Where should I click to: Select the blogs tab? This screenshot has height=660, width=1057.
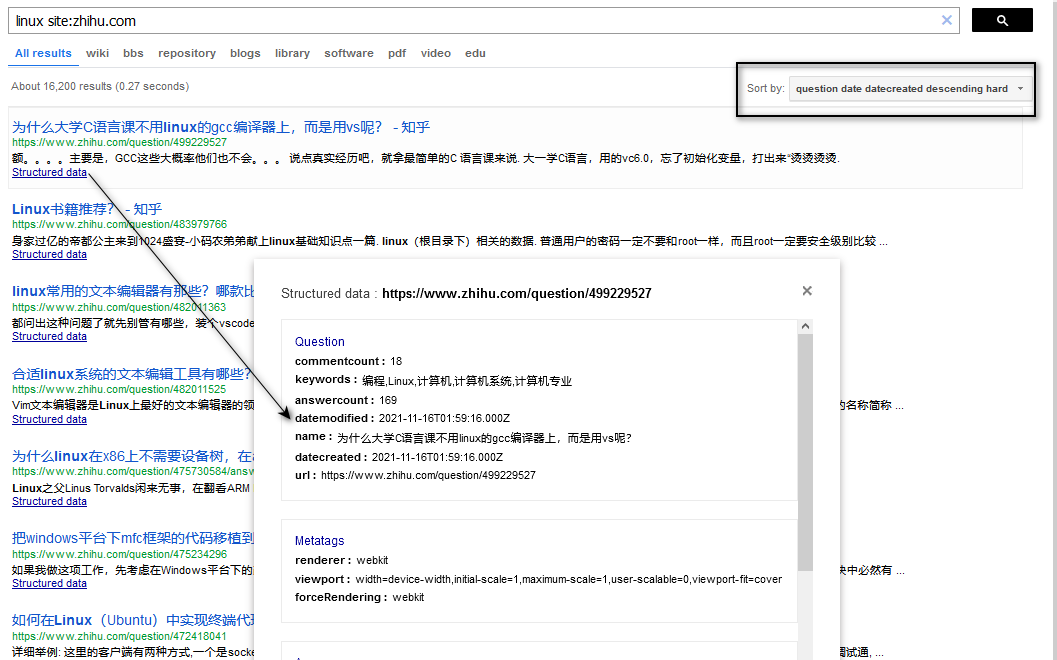(245, 53)
